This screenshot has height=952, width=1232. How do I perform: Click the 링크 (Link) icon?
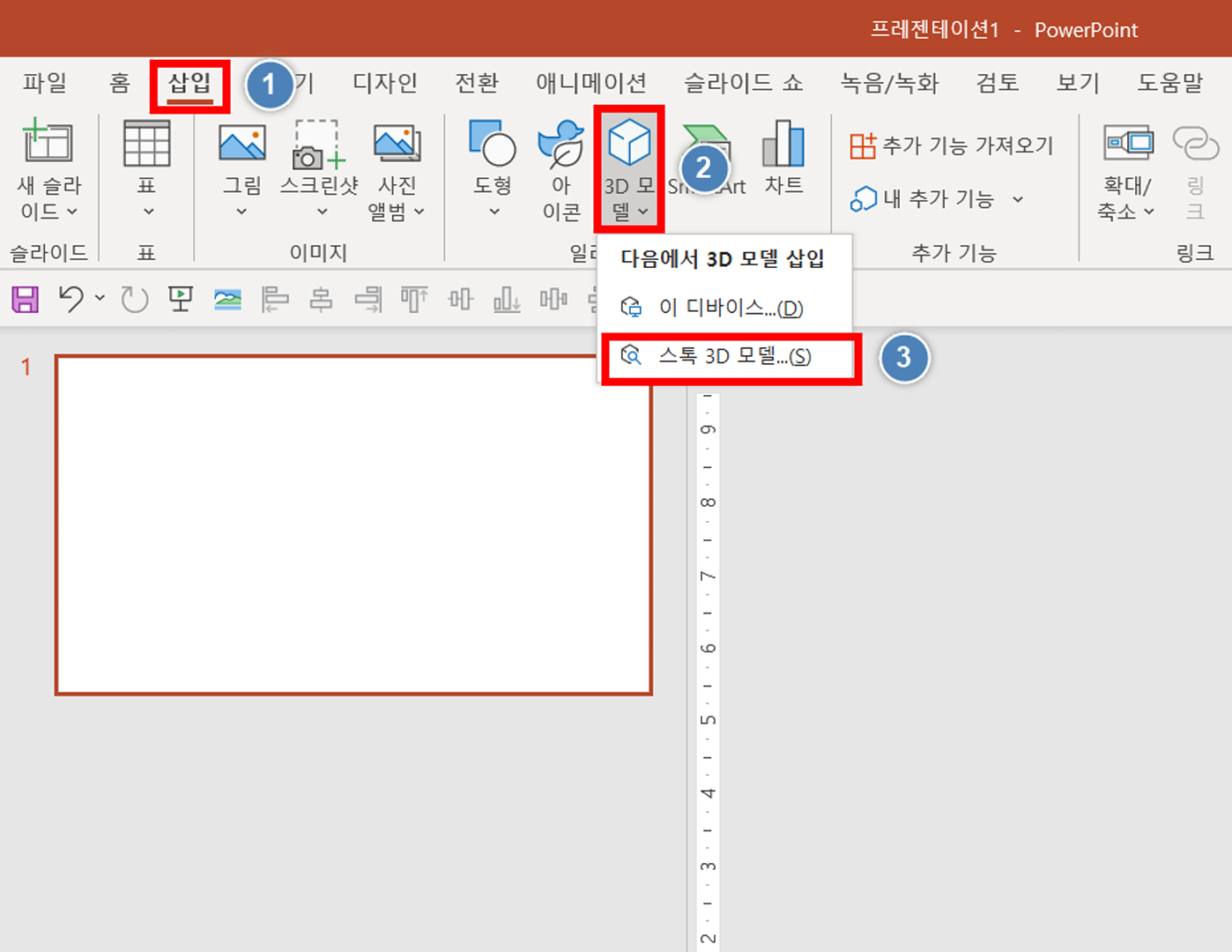point(1196,167)
